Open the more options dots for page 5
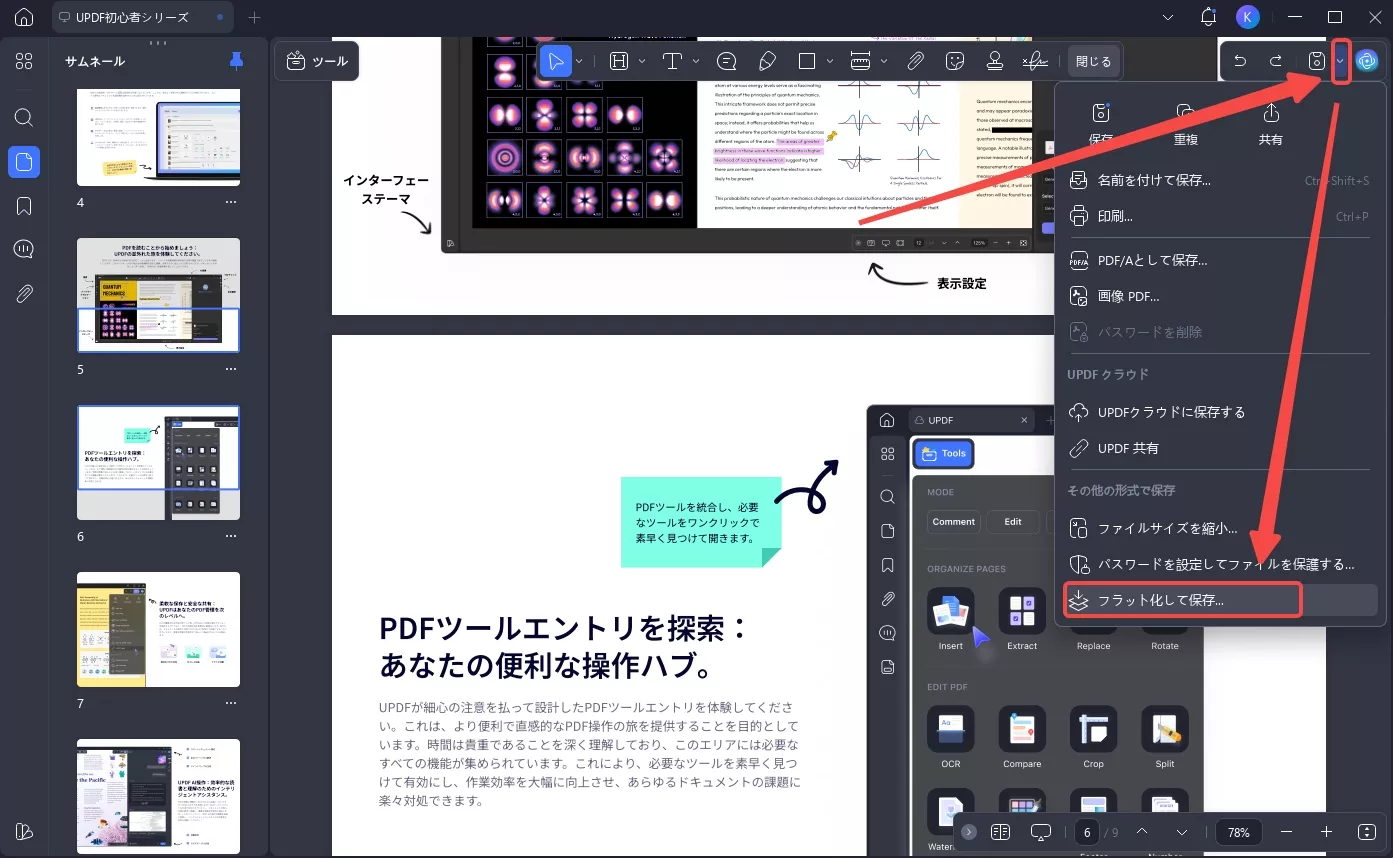 tap(231, 369)
